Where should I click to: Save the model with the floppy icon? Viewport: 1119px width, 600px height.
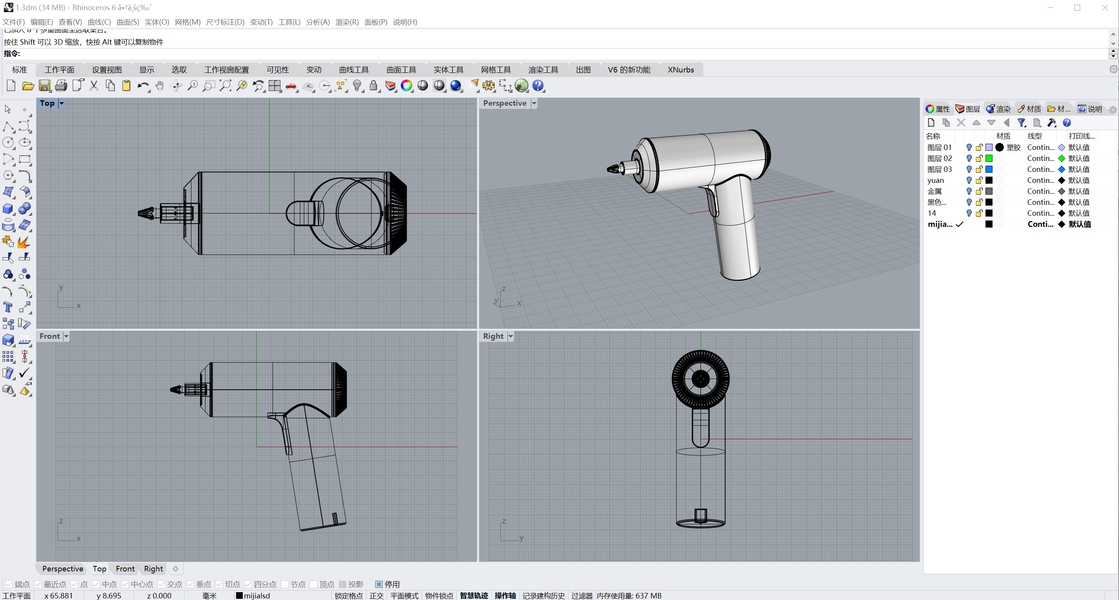coord(44,86)
